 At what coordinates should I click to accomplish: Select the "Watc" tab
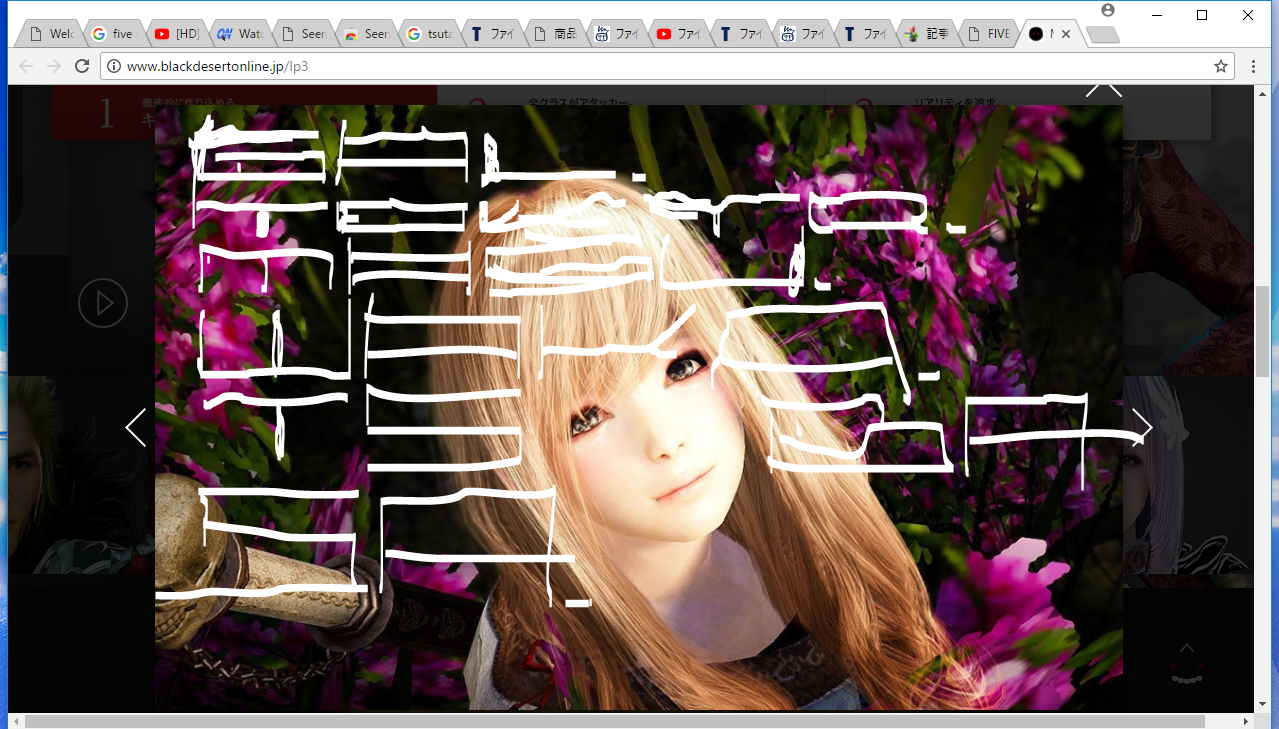pos(237,34)
